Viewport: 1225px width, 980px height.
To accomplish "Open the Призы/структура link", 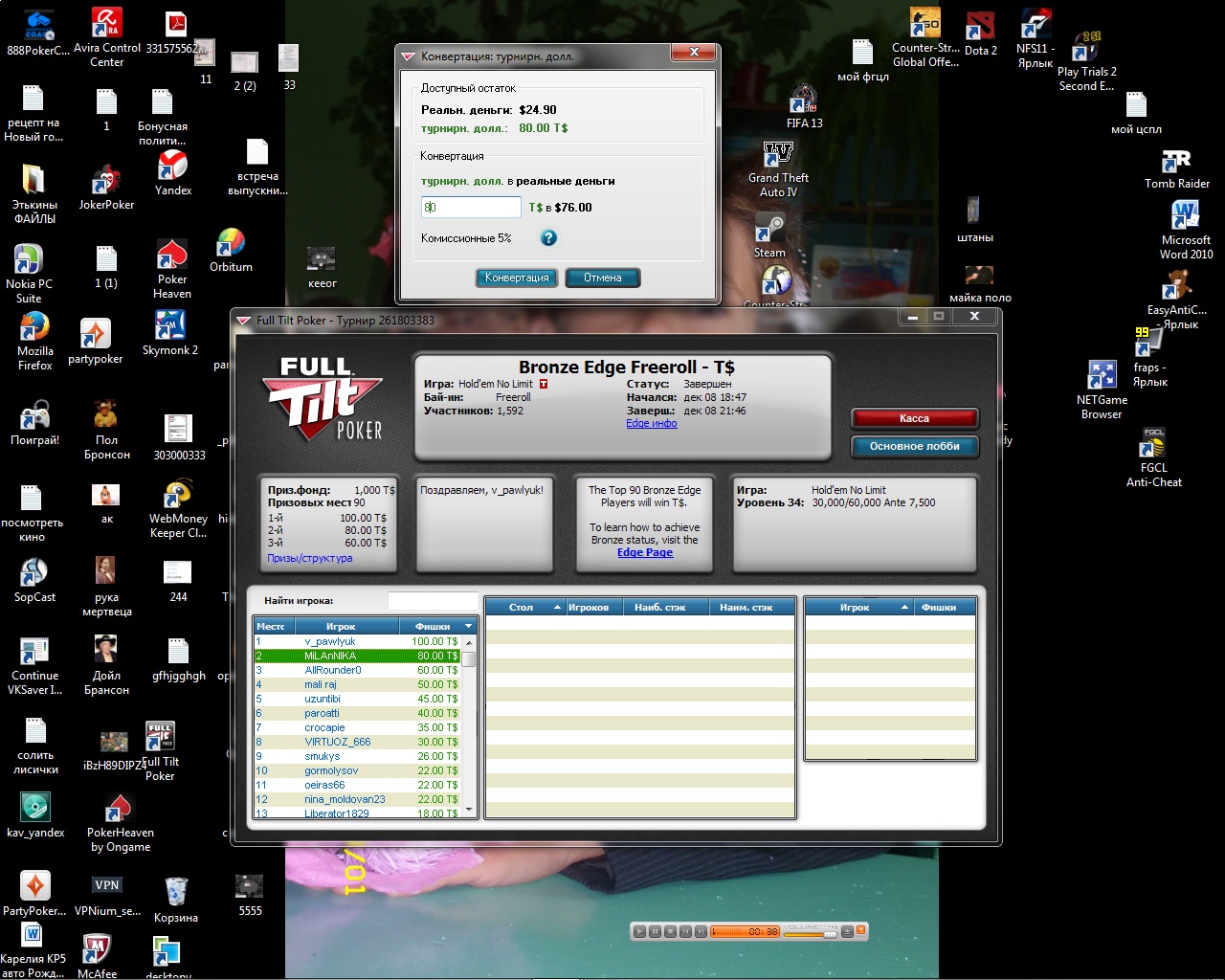I will [310, 558].
